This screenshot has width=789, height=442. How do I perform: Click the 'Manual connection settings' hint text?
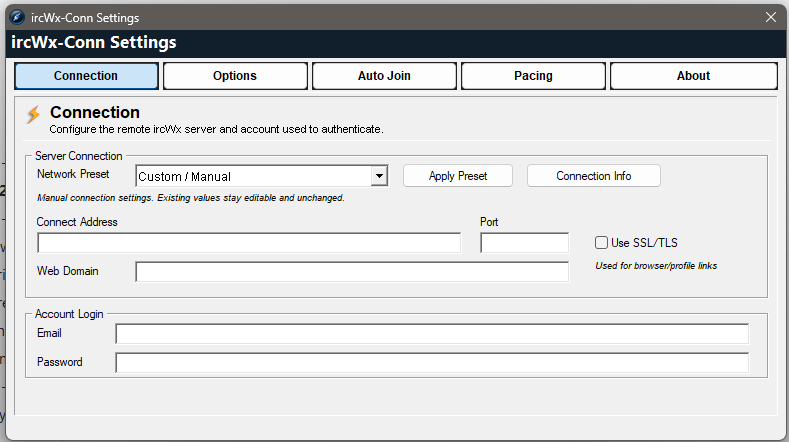[x=191, y=198]
